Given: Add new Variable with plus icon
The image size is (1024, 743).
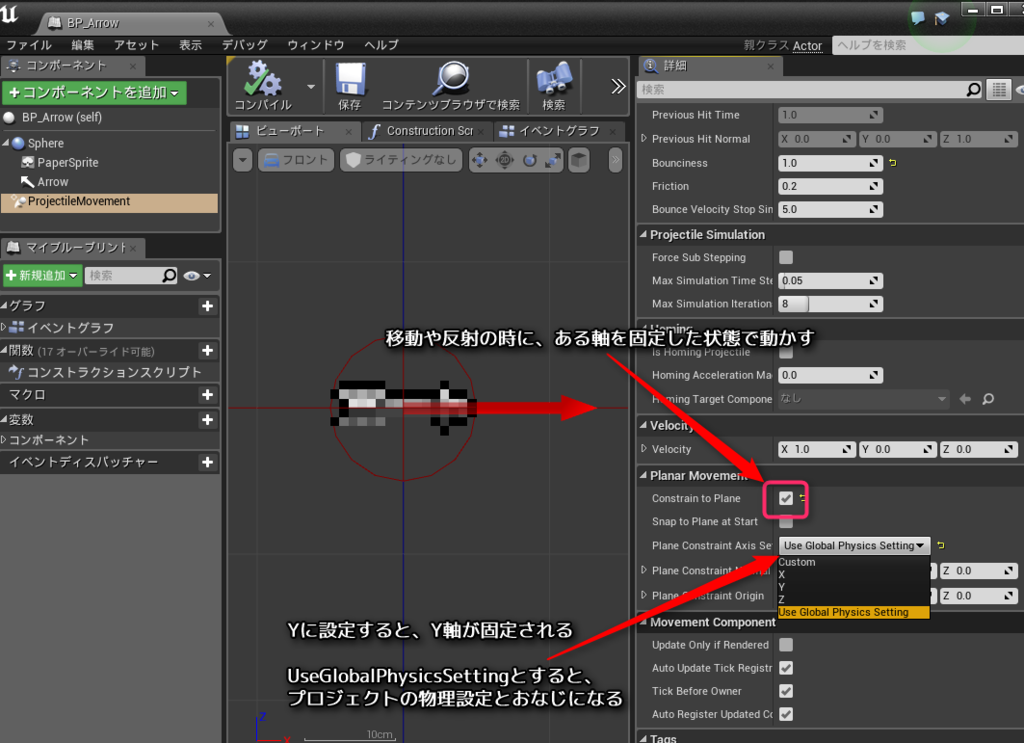Looking at the screenshot, I should (x=207, y=420).
